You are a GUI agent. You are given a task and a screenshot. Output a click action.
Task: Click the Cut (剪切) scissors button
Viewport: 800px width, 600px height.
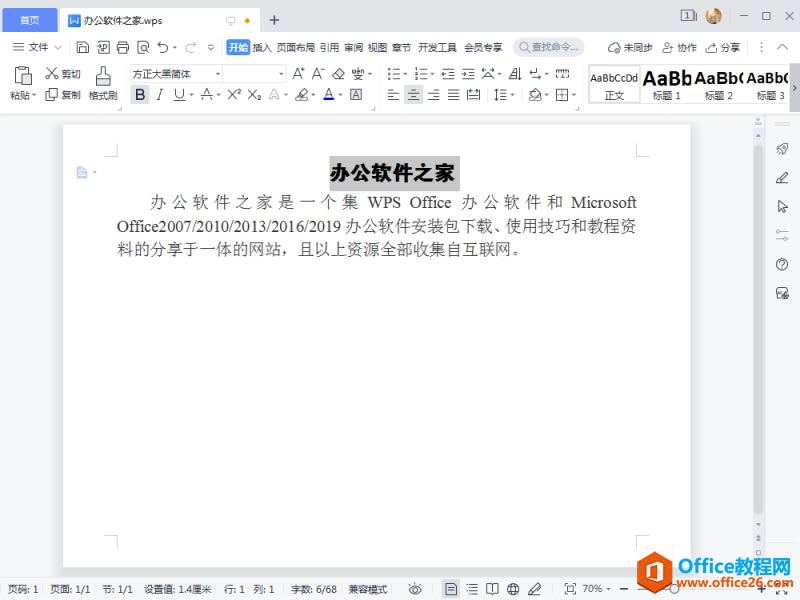coord(62,74)
